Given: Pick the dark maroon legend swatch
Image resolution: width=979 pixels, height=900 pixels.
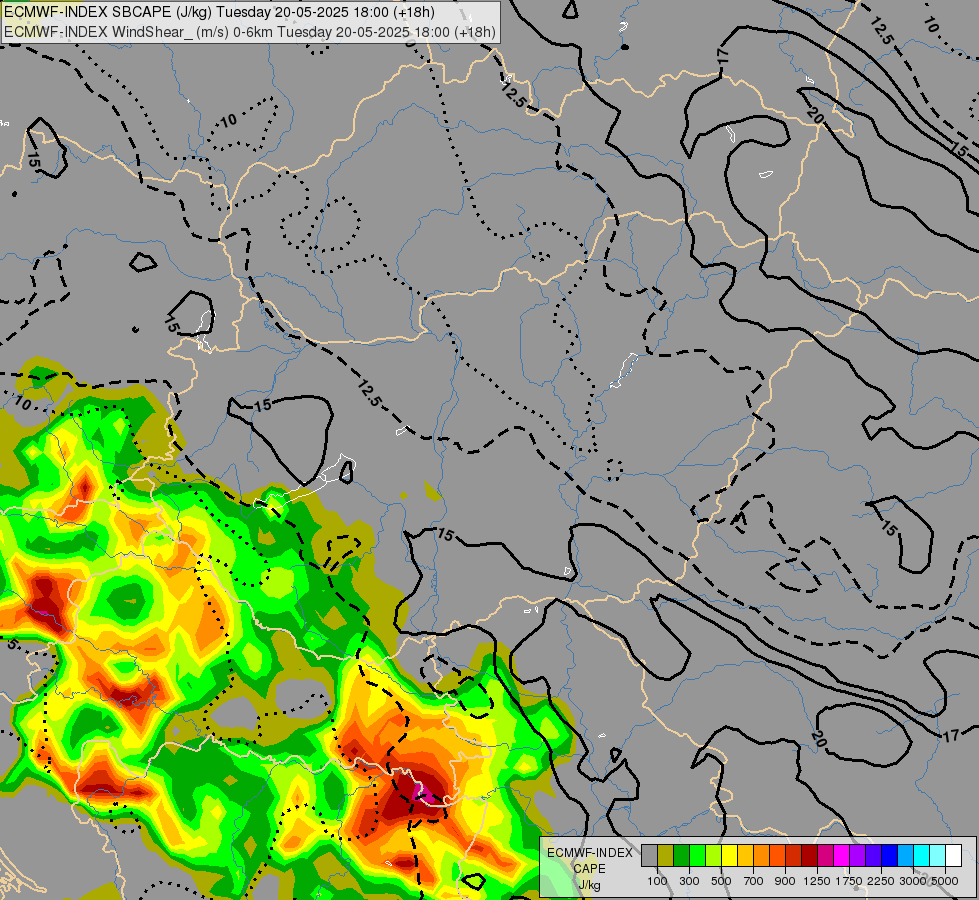Looking at the screenshot, I should click(x=809, y=856).
